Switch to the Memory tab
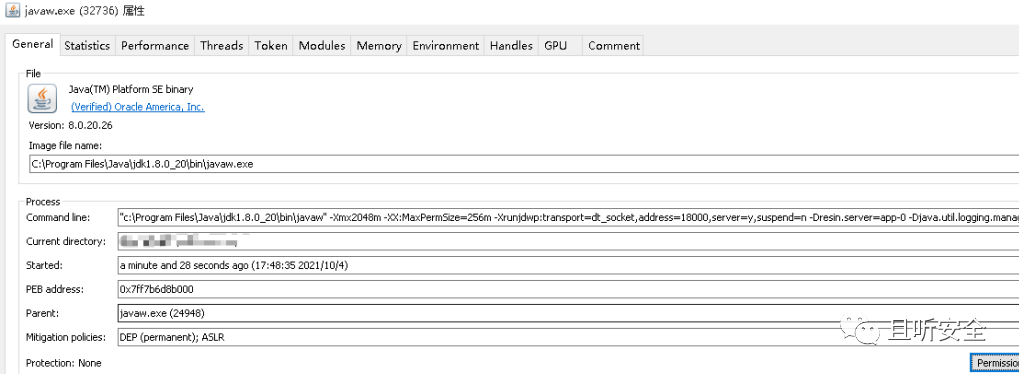The height and width of the screenshot is (374, 1019). (x=379, y=46)
